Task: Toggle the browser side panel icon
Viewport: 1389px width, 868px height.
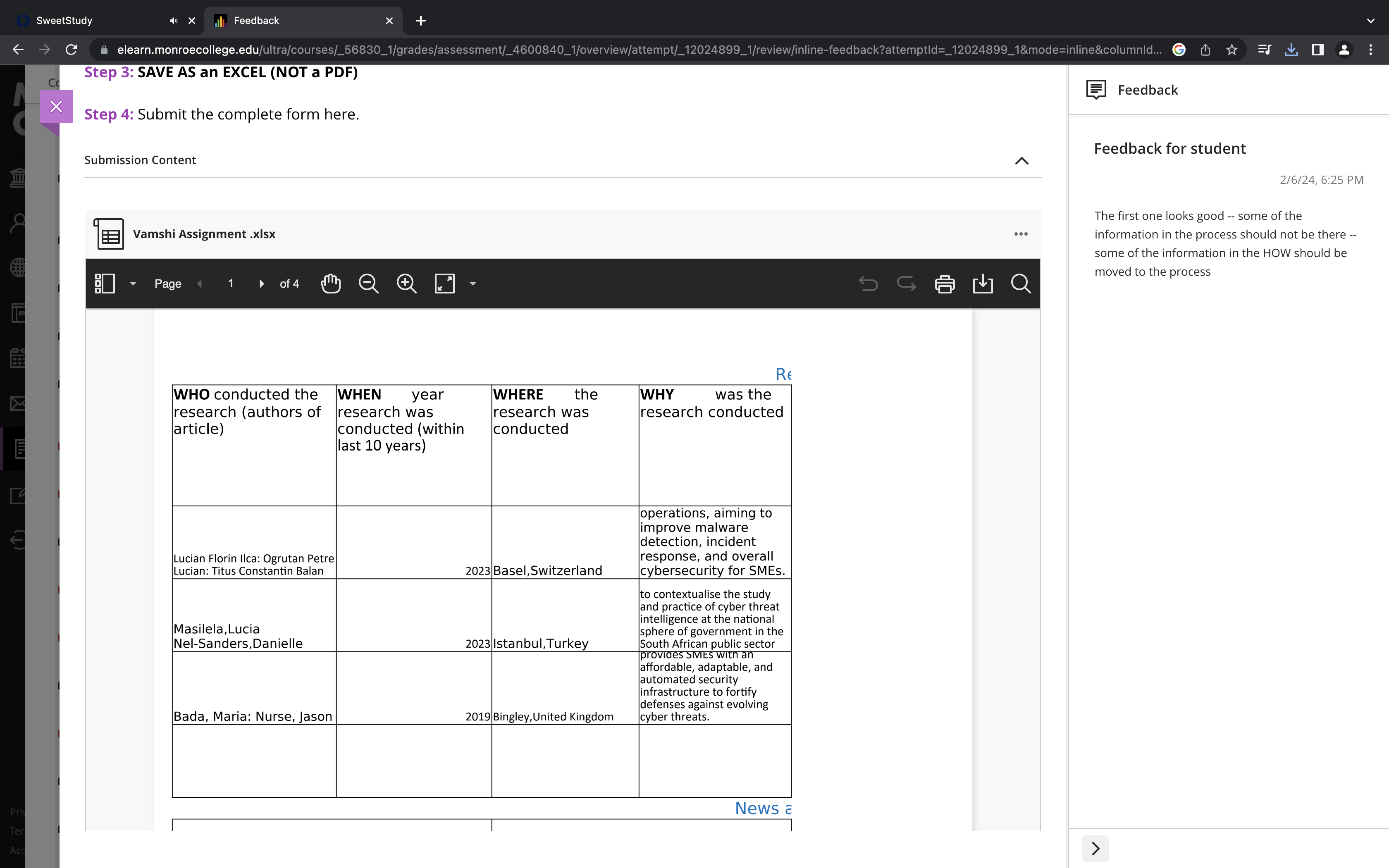Action: coord(1318,50)
